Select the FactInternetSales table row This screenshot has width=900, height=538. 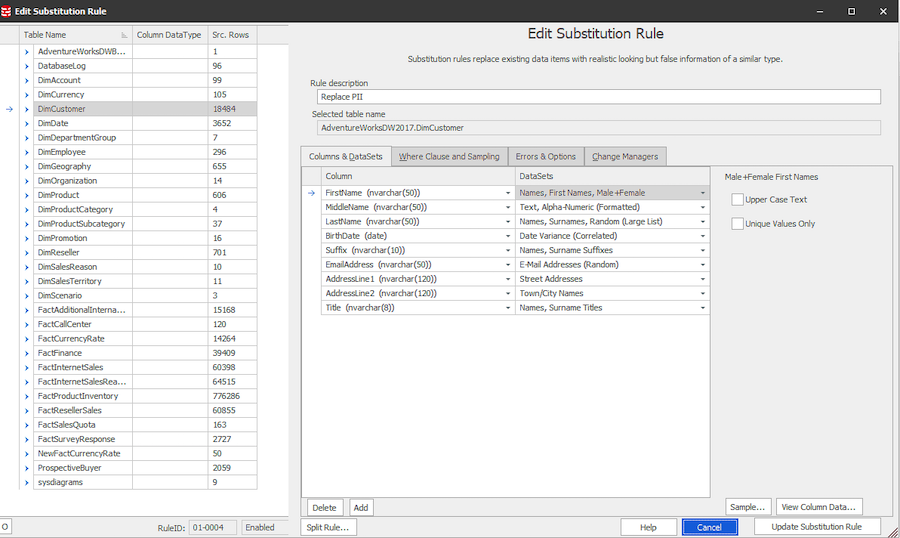click(x=145, y=367)
